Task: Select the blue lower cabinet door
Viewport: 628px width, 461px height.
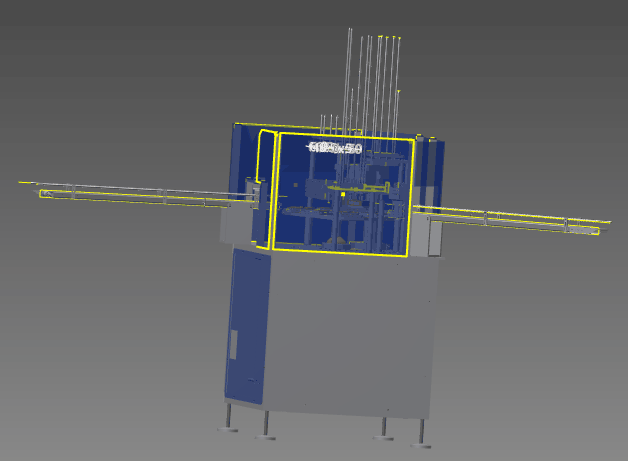Action: [248, 320]
